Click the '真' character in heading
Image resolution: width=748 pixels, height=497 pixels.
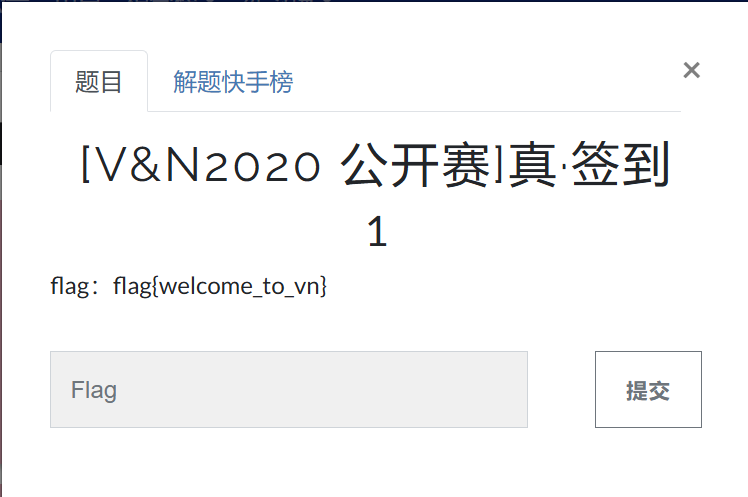point(532,165)
